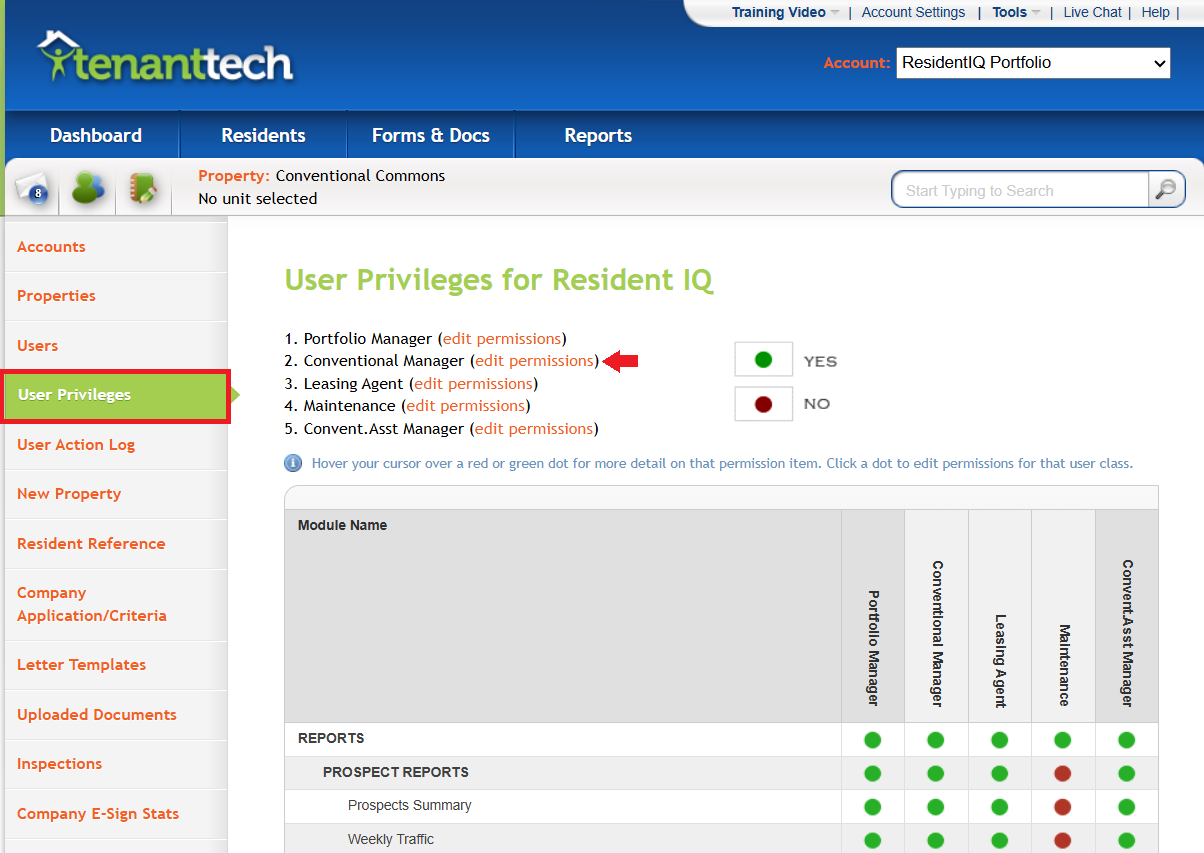Open the Residents tab
This screenshot has height=853, width=1204.
(263, 135)
